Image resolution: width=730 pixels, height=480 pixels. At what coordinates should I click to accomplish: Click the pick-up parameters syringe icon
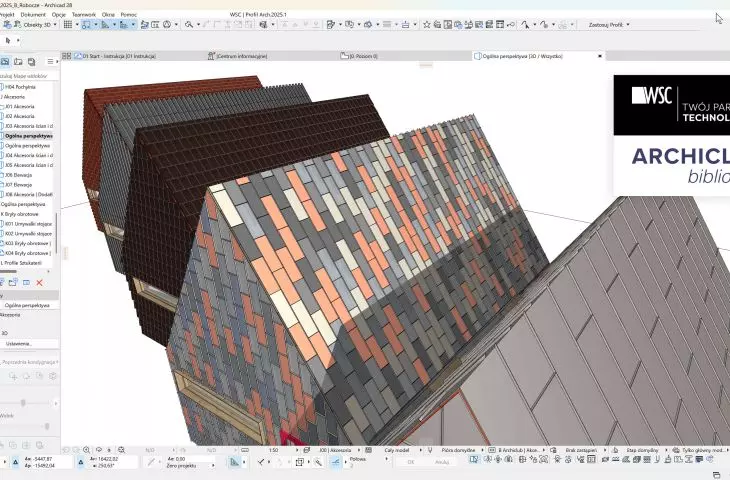tap(525, 25)
